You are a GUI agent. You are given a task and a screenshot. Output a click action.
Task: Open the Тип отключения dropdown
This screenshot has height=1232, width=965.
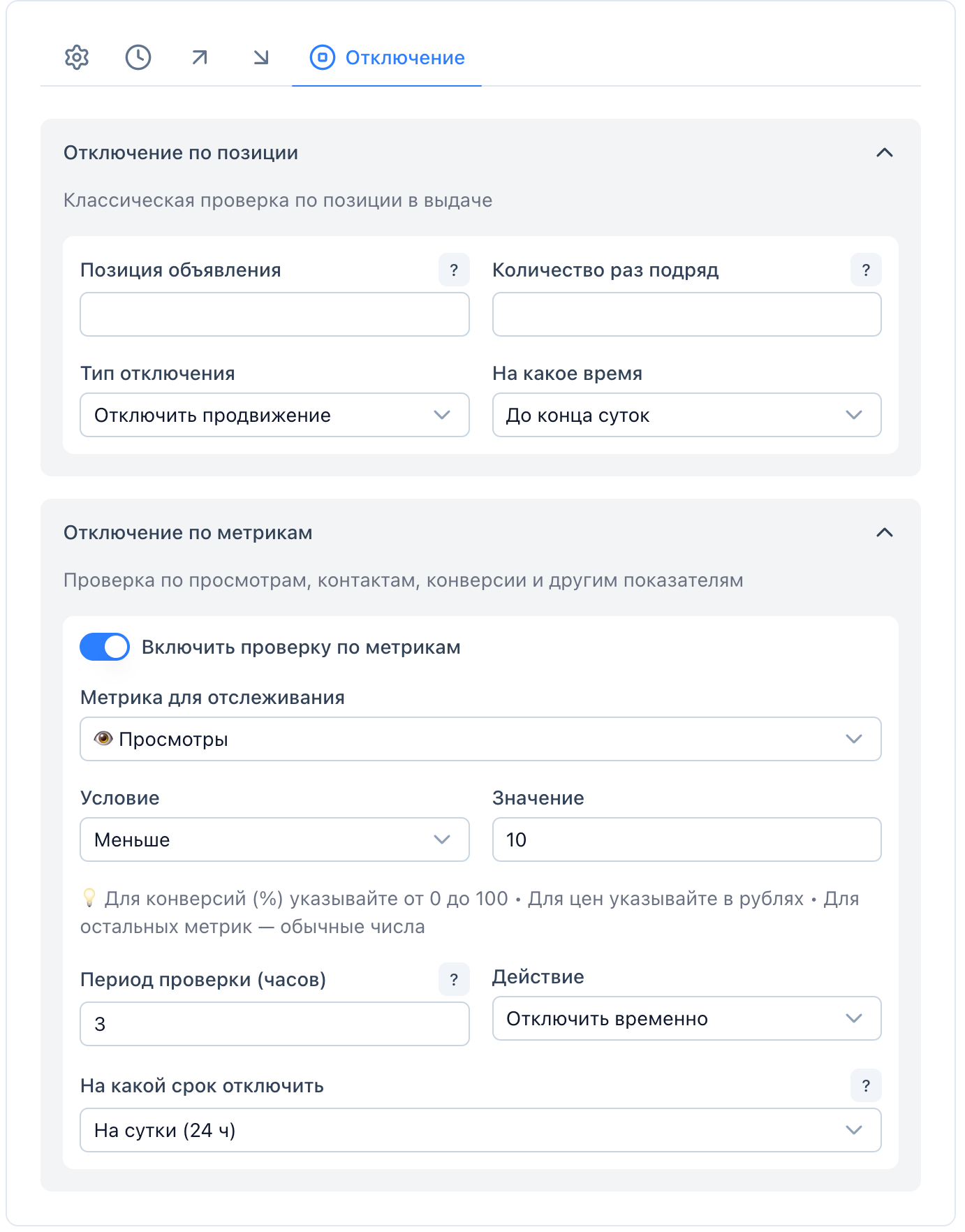(x=274, y=416)
